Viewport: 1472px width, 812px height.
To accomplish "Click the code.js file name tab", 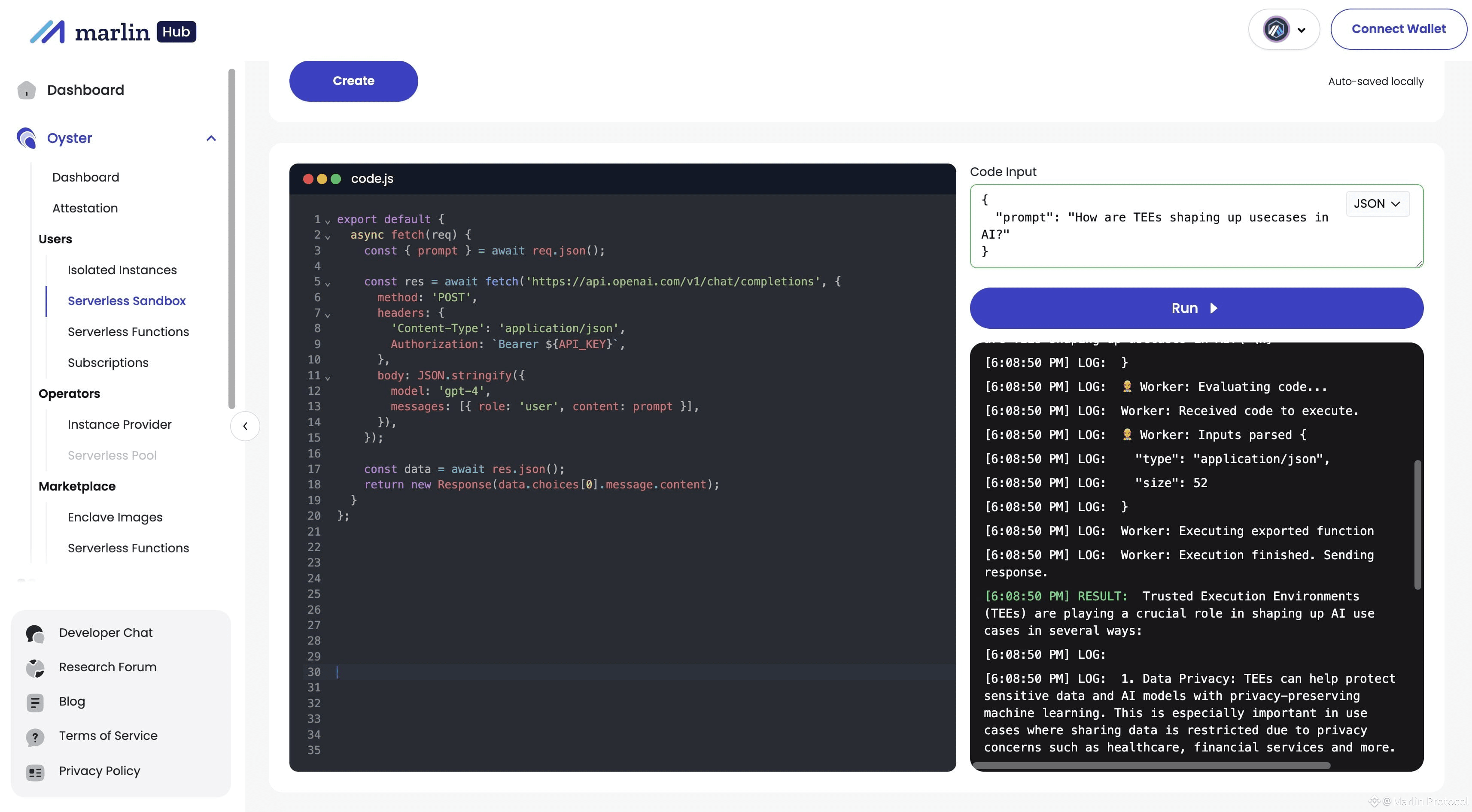I will 372,179.
